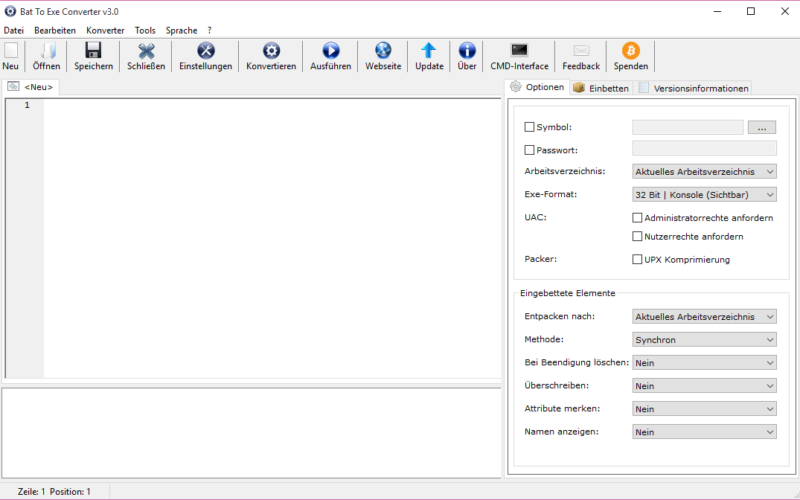
Task: Click inside the Symbol path field
Action: [x=688, y=127]
